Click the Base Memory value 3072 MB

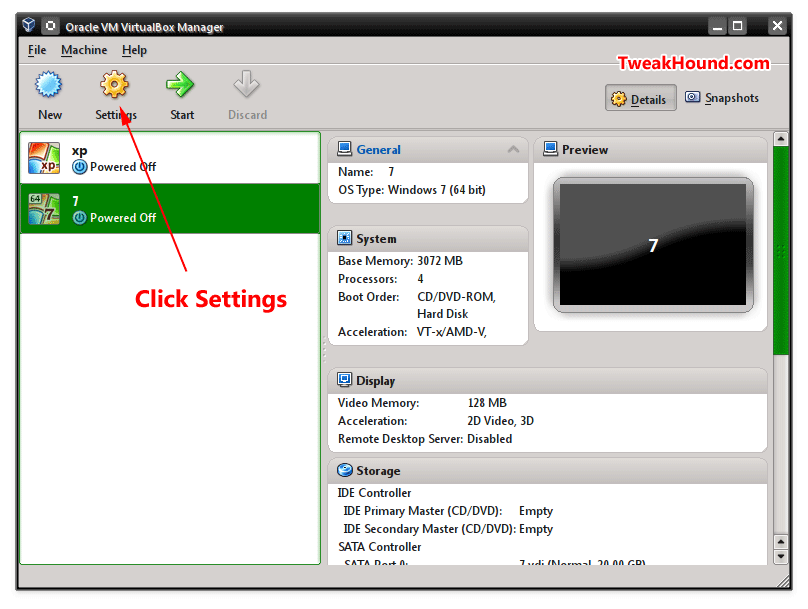pos(440,261)
